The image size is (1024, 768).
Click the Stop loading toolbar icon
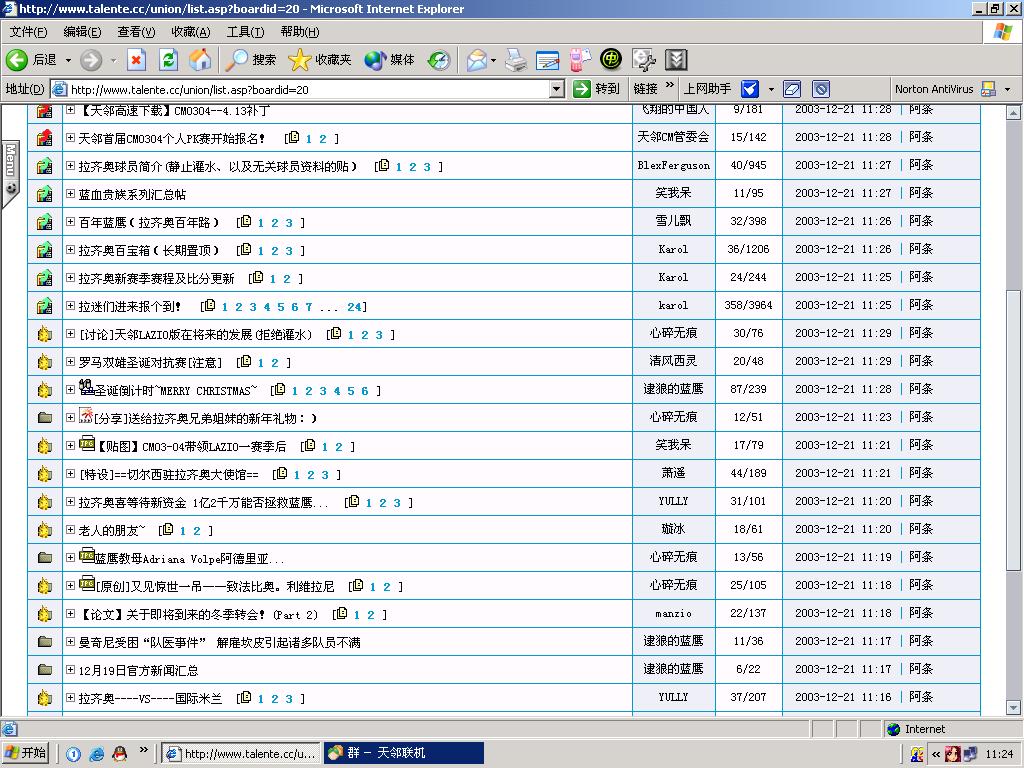(x=137, y=60)
